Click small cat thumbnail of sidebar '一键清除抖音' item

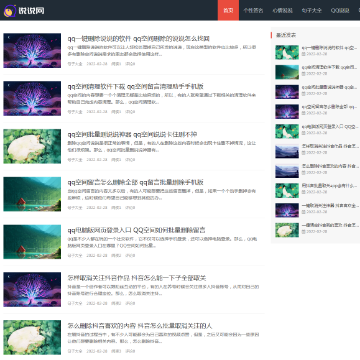[x=287, y=230]
